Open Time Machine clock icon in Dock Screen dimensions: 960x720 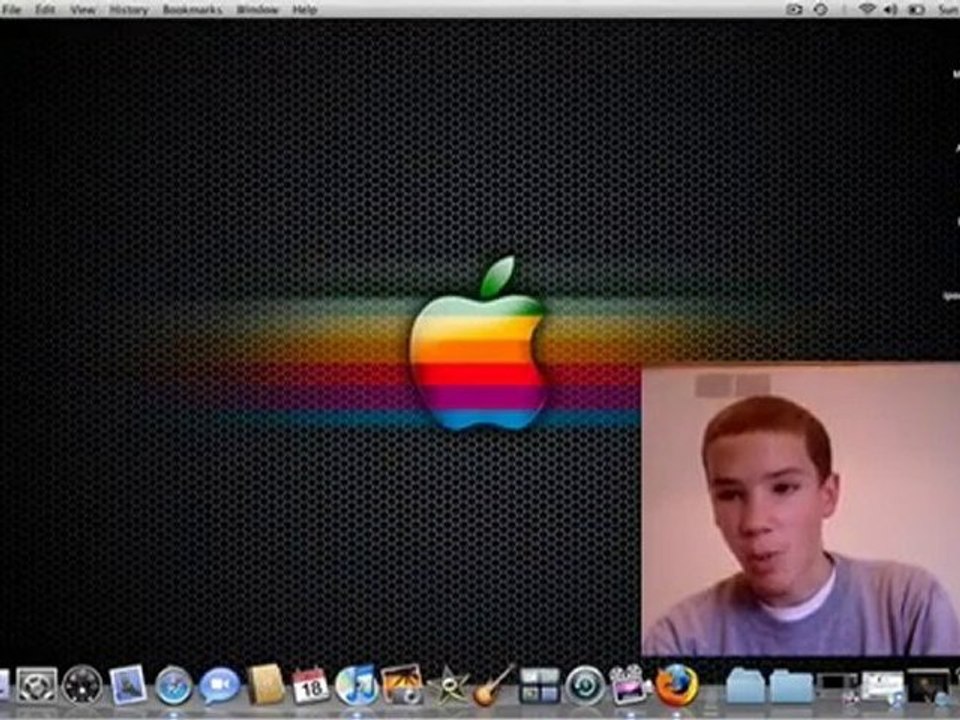(585, 685)
